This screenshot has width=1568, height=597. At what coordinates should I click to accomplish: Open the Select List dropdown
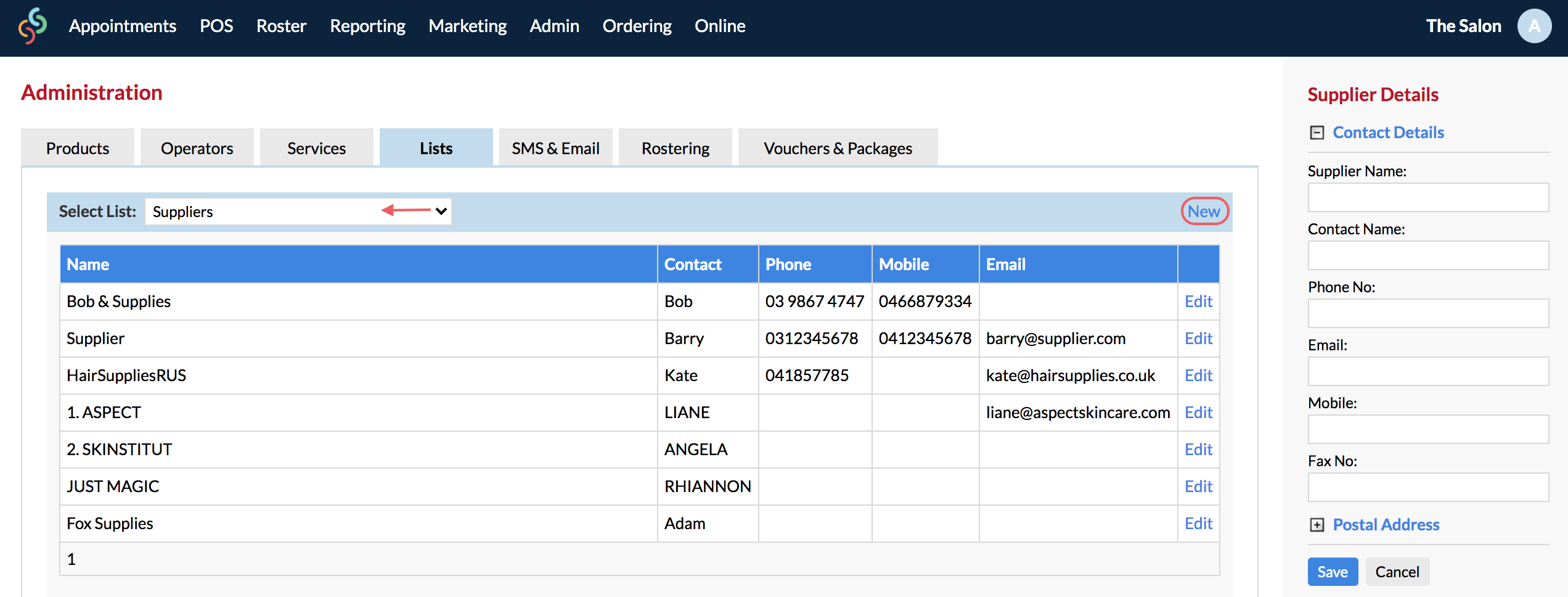(298, 212)
